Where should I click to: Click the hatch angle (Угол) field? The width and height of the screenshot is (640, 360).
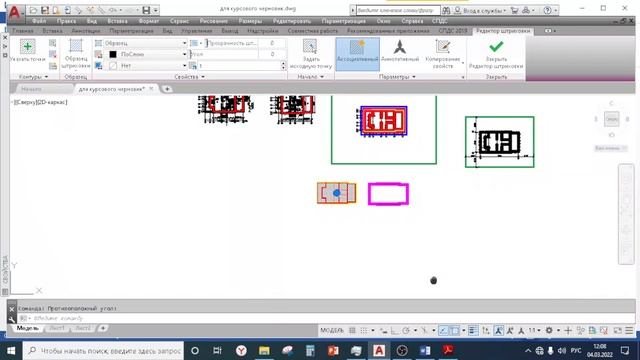(x=224, y=54)
